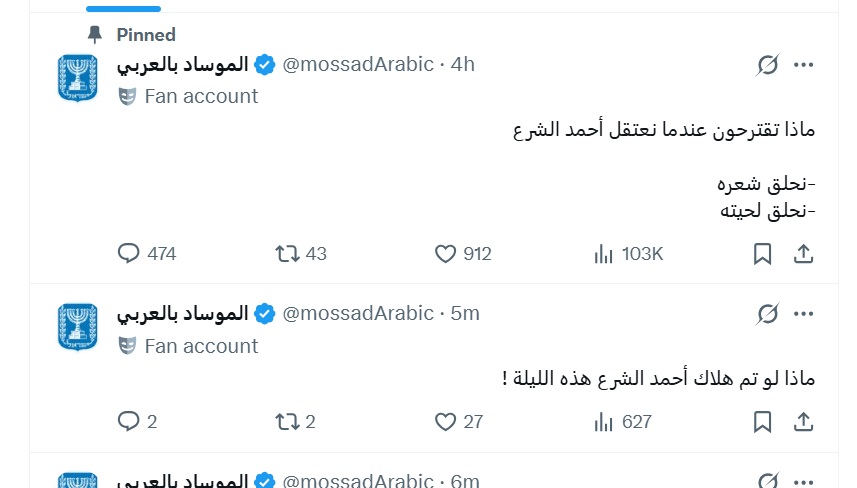The height and width of the screenshot is (488, 857).
Task: Share the pinned post
Action: point(803,254)
